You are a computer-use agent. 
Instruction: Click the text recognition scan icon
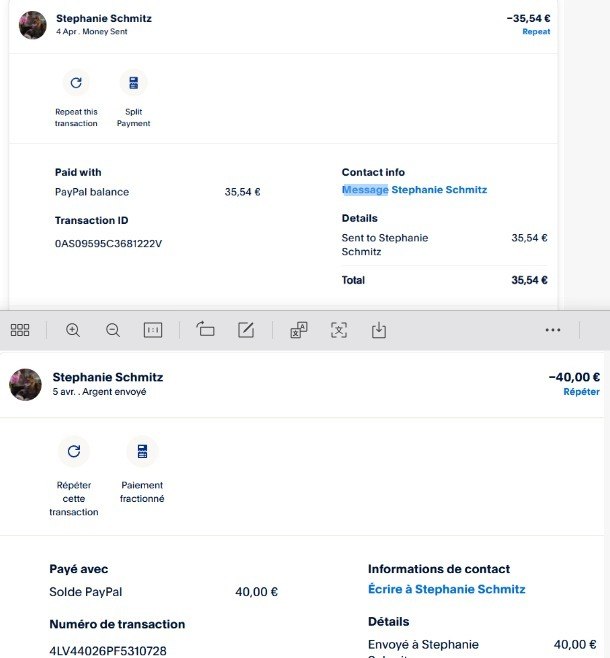point(339,330)
